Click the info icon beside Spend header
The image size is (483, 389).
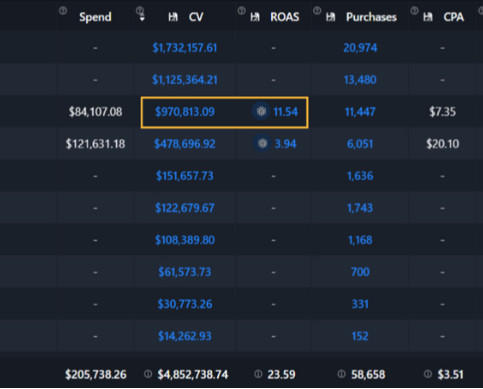[62, 11]
